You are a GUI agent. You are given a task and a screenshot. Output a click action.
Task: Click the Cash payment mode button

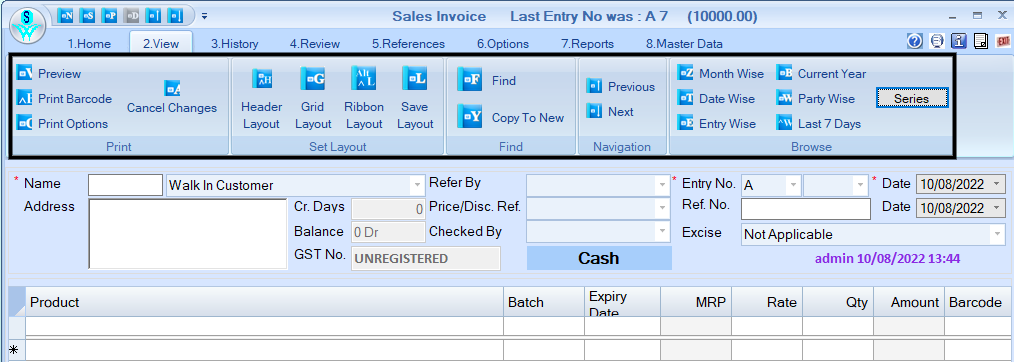pyautogui.click(x=599, y=258)
